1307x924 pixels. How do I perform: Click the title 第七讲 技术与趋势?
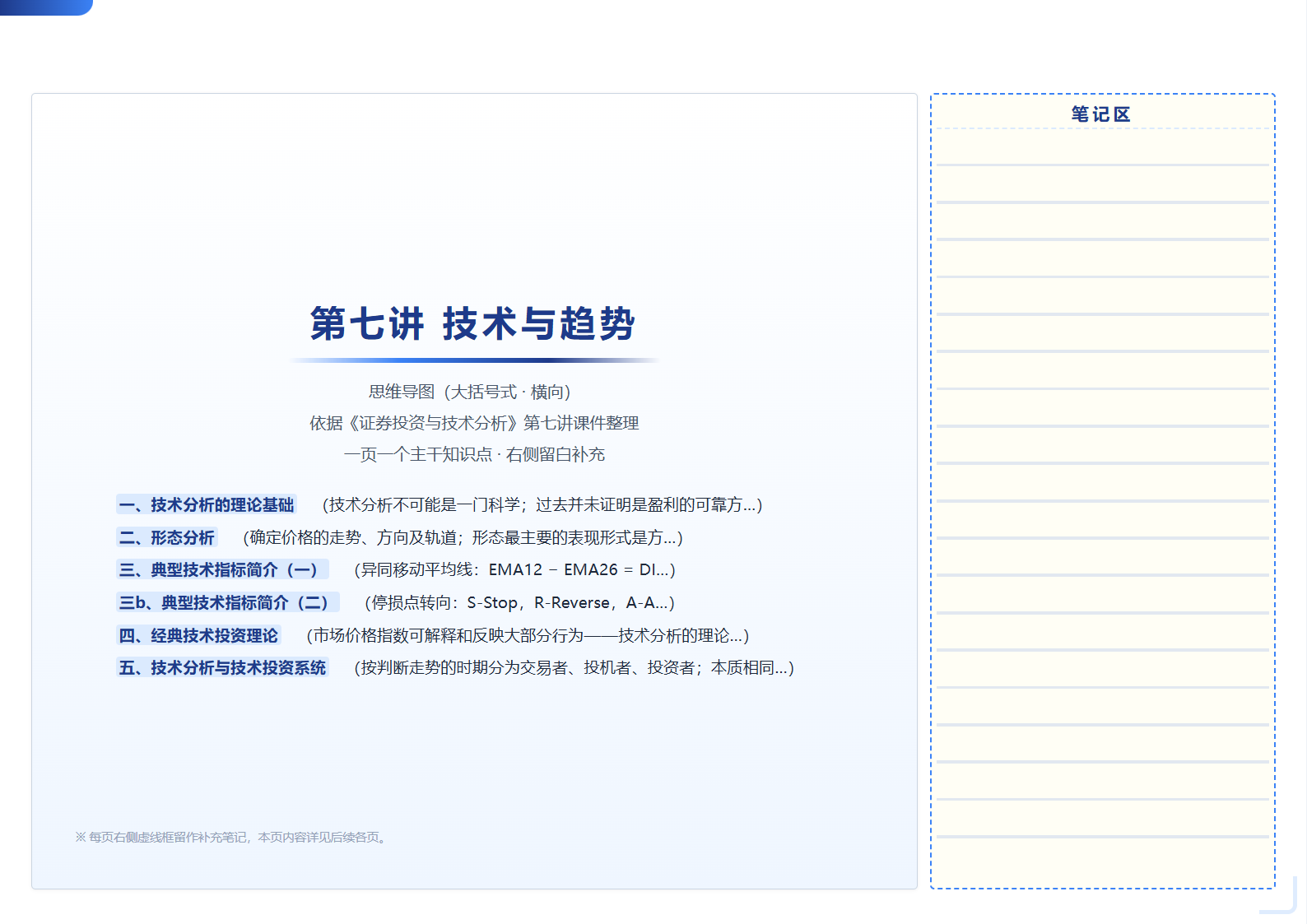[473, 323]
